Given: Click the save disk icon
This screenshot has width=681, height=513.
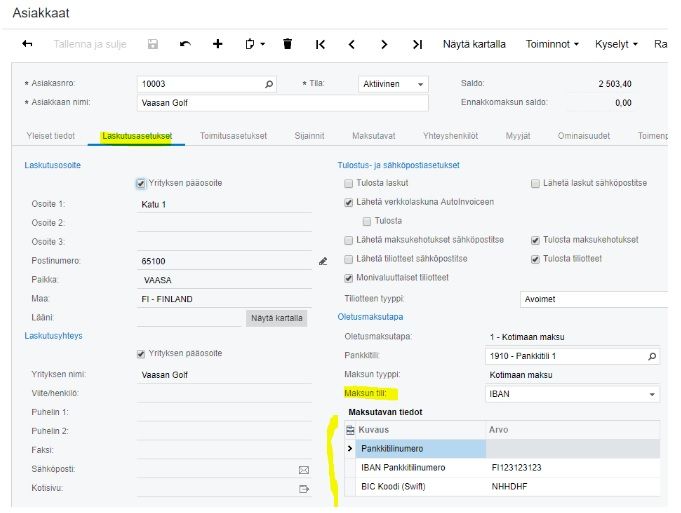Looking at the screenshot, I should (152, 44).
